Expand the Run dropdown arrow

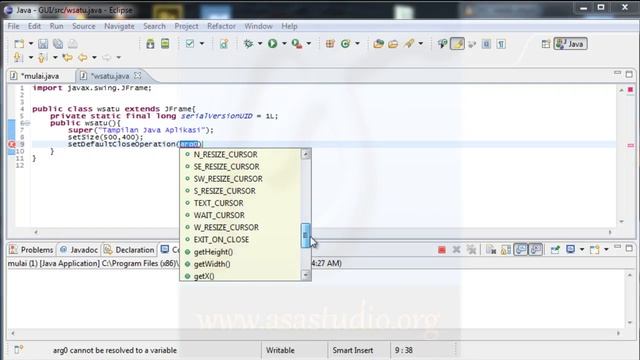[284, 43]
